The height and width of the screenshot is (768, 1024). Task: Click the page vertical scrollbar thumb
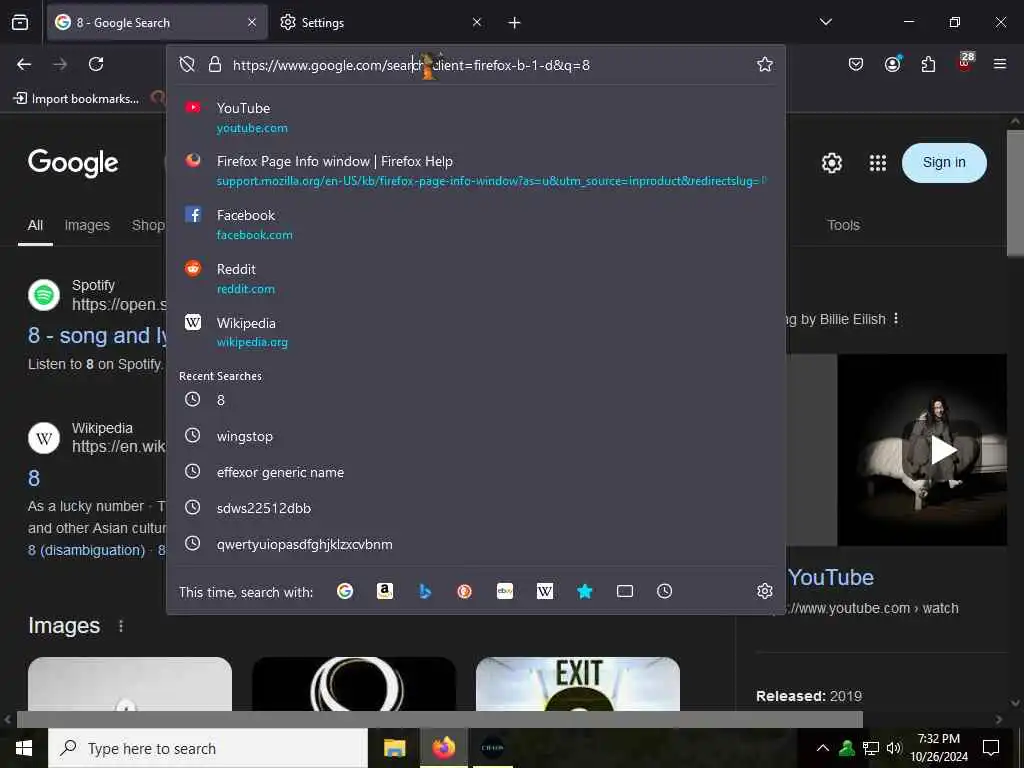tap(1015, 193)
